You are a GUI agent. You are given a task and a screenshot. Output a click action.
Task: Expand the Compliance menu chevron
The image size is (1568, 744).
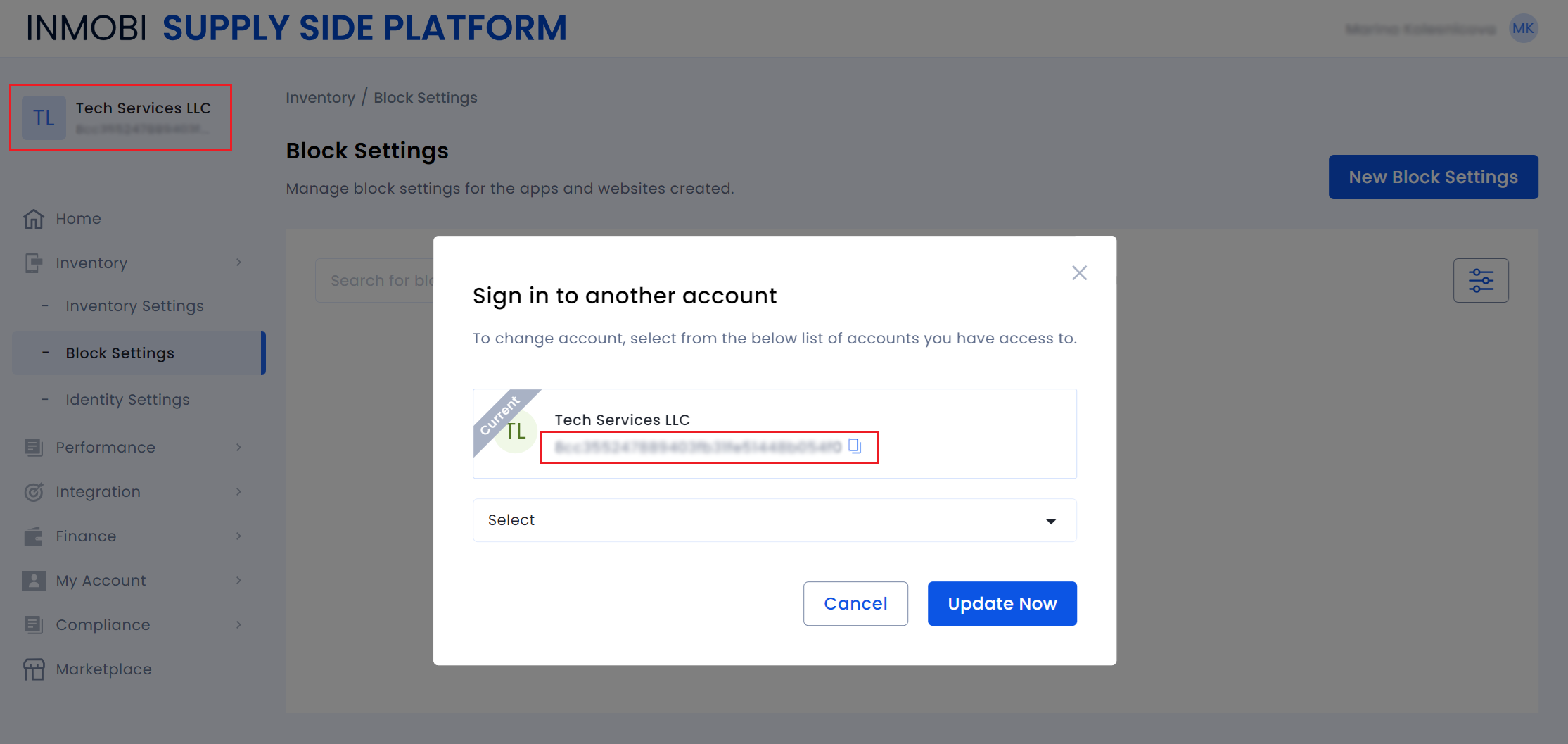pos(239,625)
